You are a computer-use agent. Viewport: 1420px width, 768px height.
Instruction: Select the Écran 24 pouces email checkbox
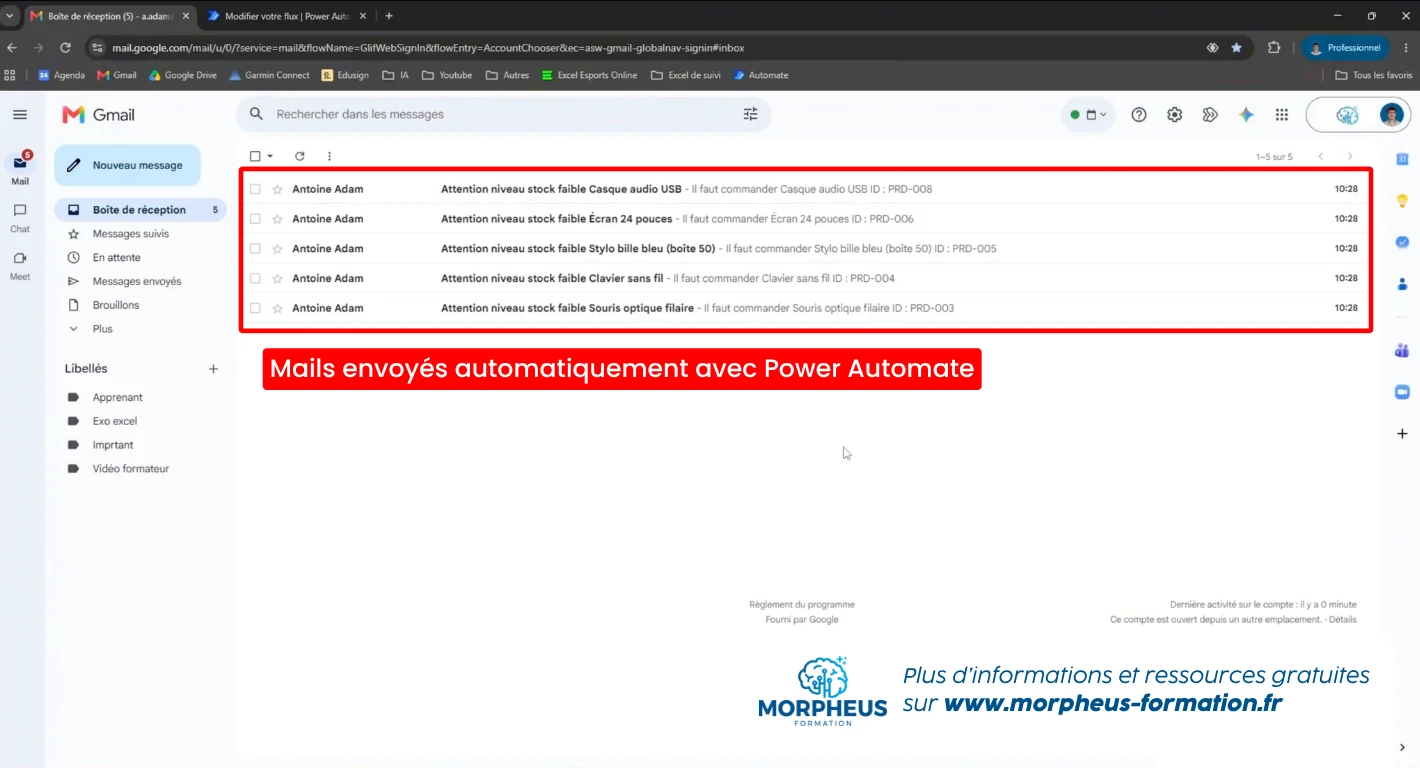click(x=255, y=219)
